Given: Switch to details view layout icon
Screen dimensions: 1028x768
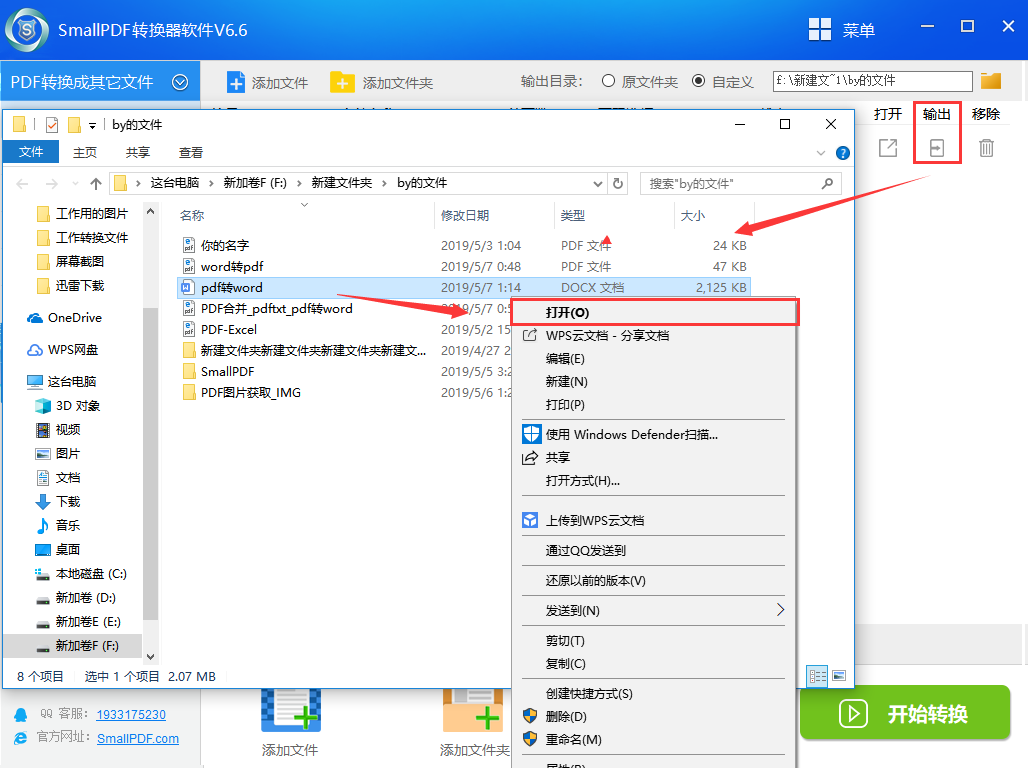Looking at the screenshot, I should tap(818, 676).
